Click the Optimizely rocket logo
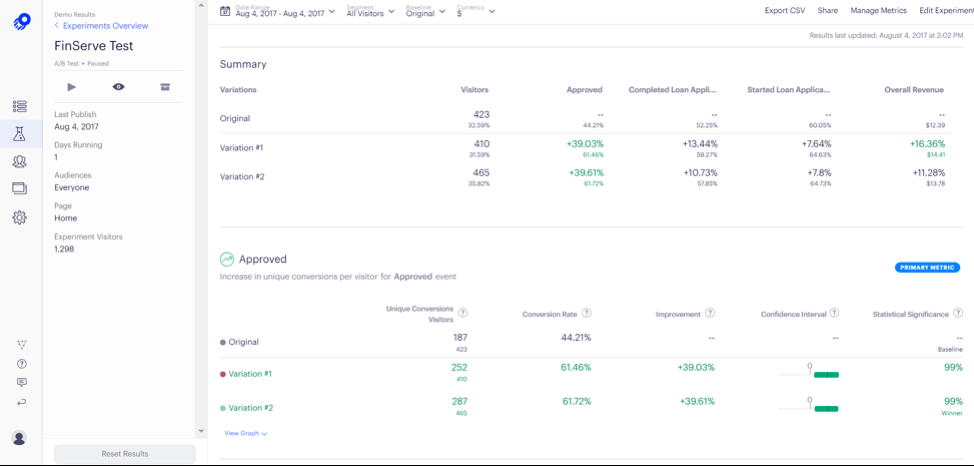The width and height of the screenshot is (974, 466). pyautogui.click(x=21, y=21)
